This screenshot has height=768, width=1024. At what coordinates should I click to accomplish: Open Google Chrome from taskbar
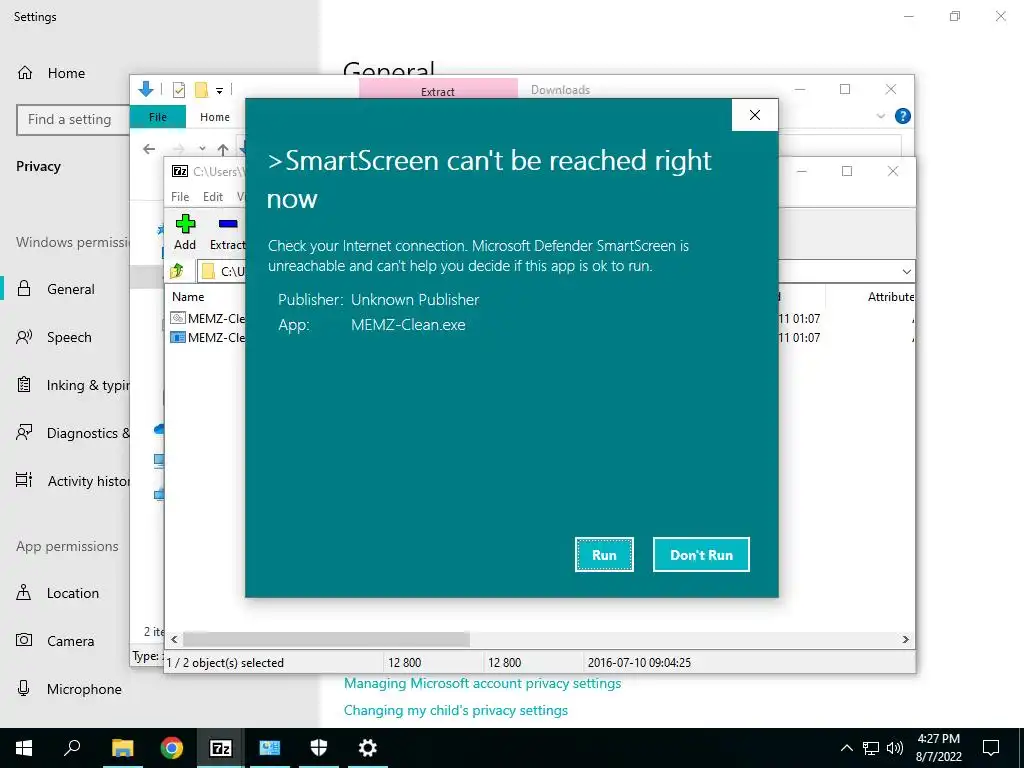(x=172, y=748)
